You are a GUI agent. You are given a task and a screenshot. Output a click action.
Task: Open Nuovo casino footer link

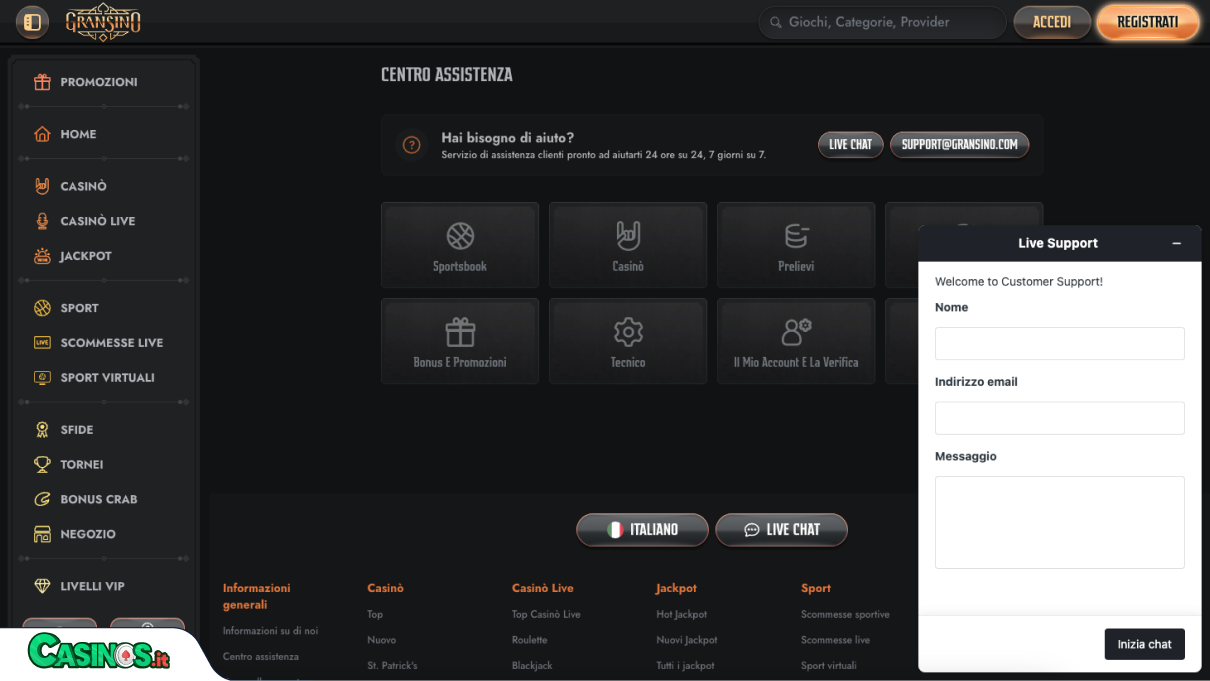click(381, 640)
